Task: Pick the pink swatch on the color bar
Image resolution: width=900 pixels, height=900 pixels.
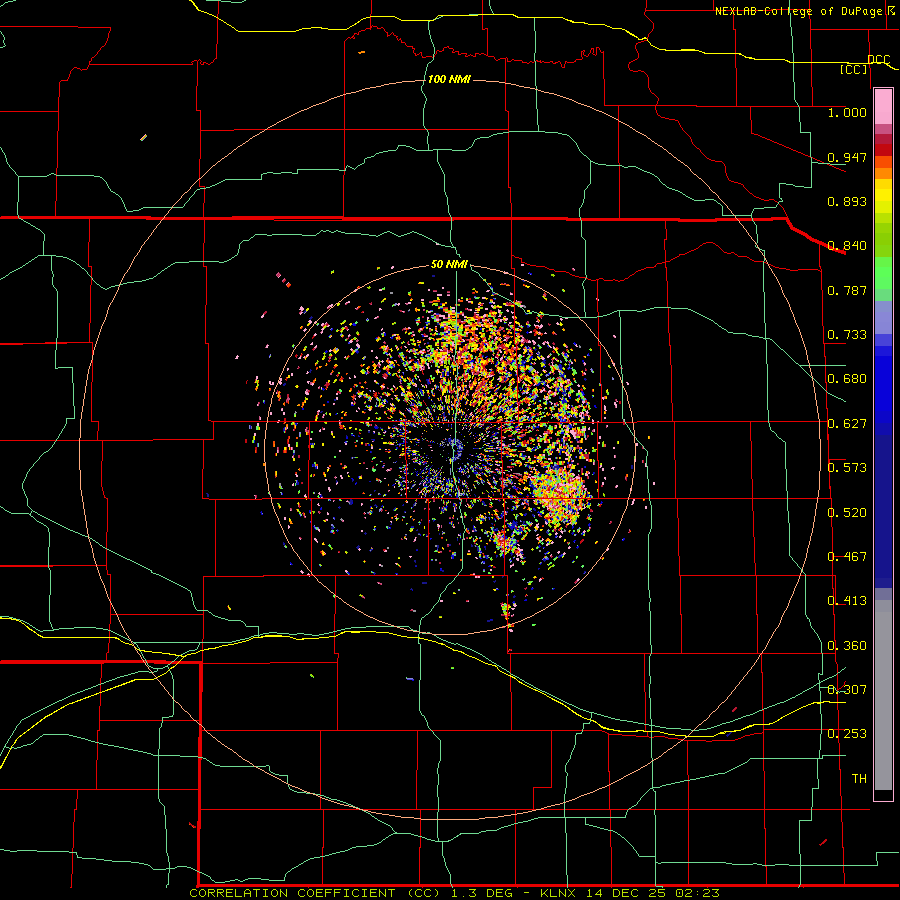Action: coord(883,107)
